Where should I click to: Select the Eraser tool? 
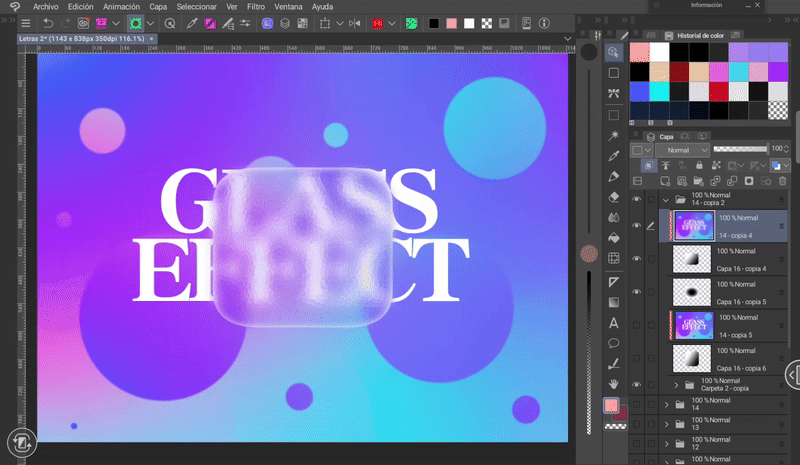coord(614,198)
